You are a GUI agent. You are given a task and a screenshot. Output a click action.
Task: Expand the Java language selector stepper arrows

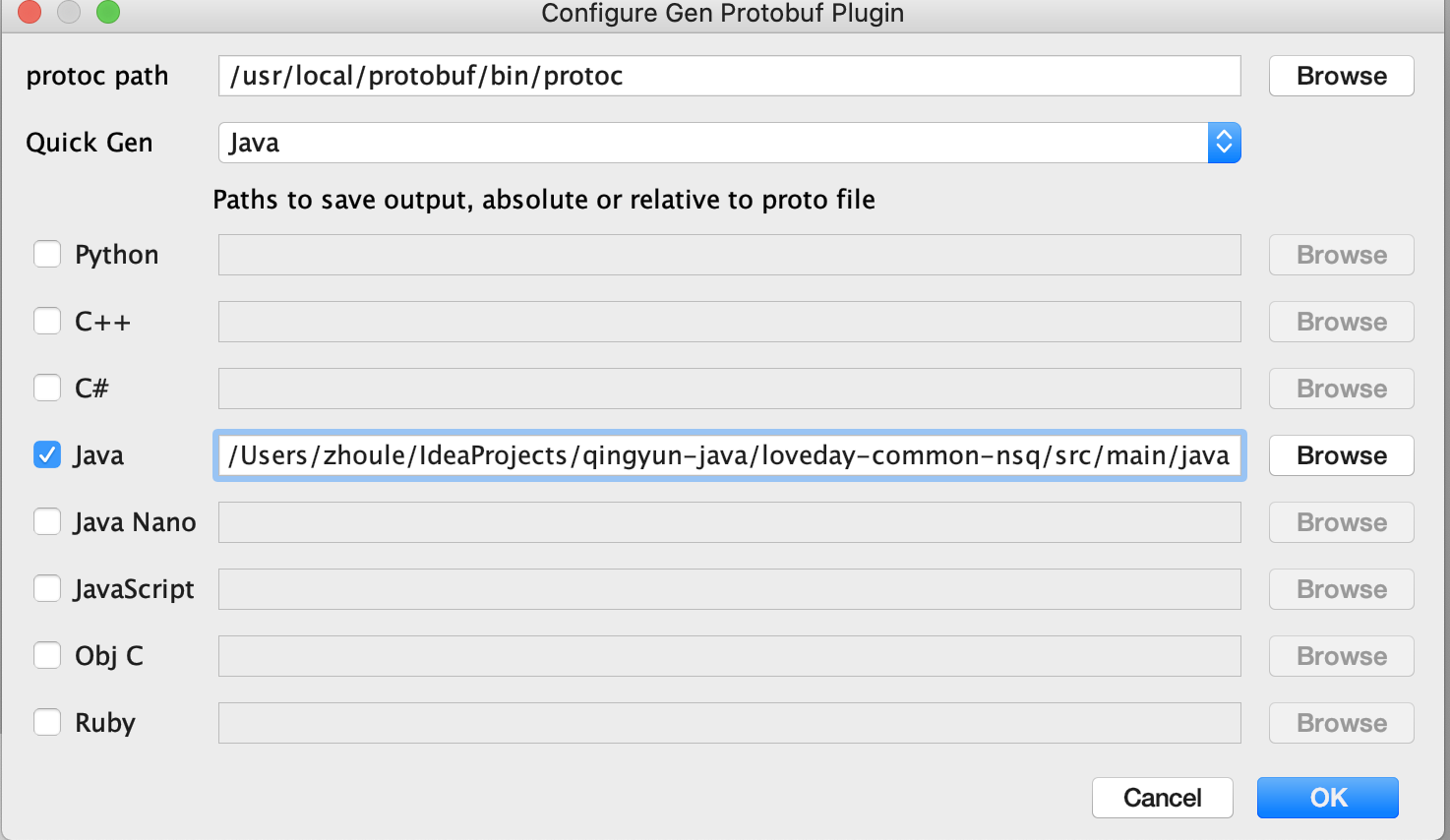click(1224, 143)
